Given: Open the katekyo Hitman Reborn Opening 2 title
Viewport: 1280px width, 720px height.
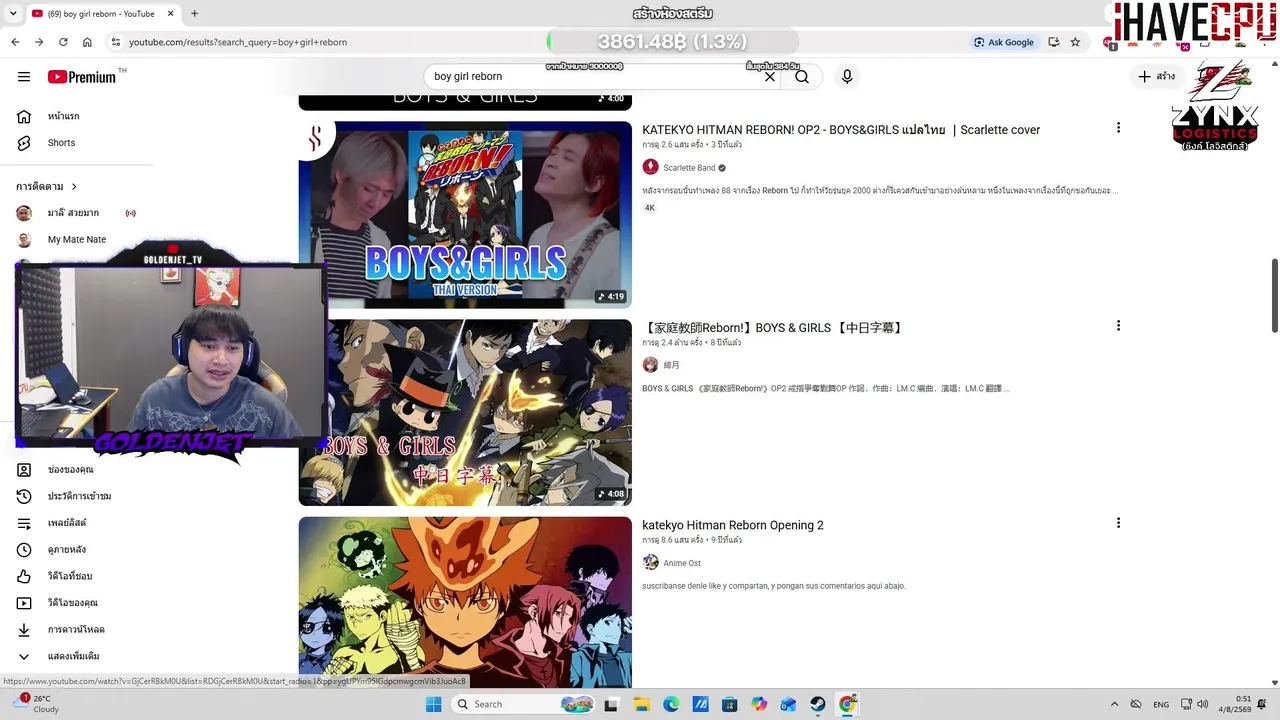Looking at the screenshot, I should click(x=733, y=525).
